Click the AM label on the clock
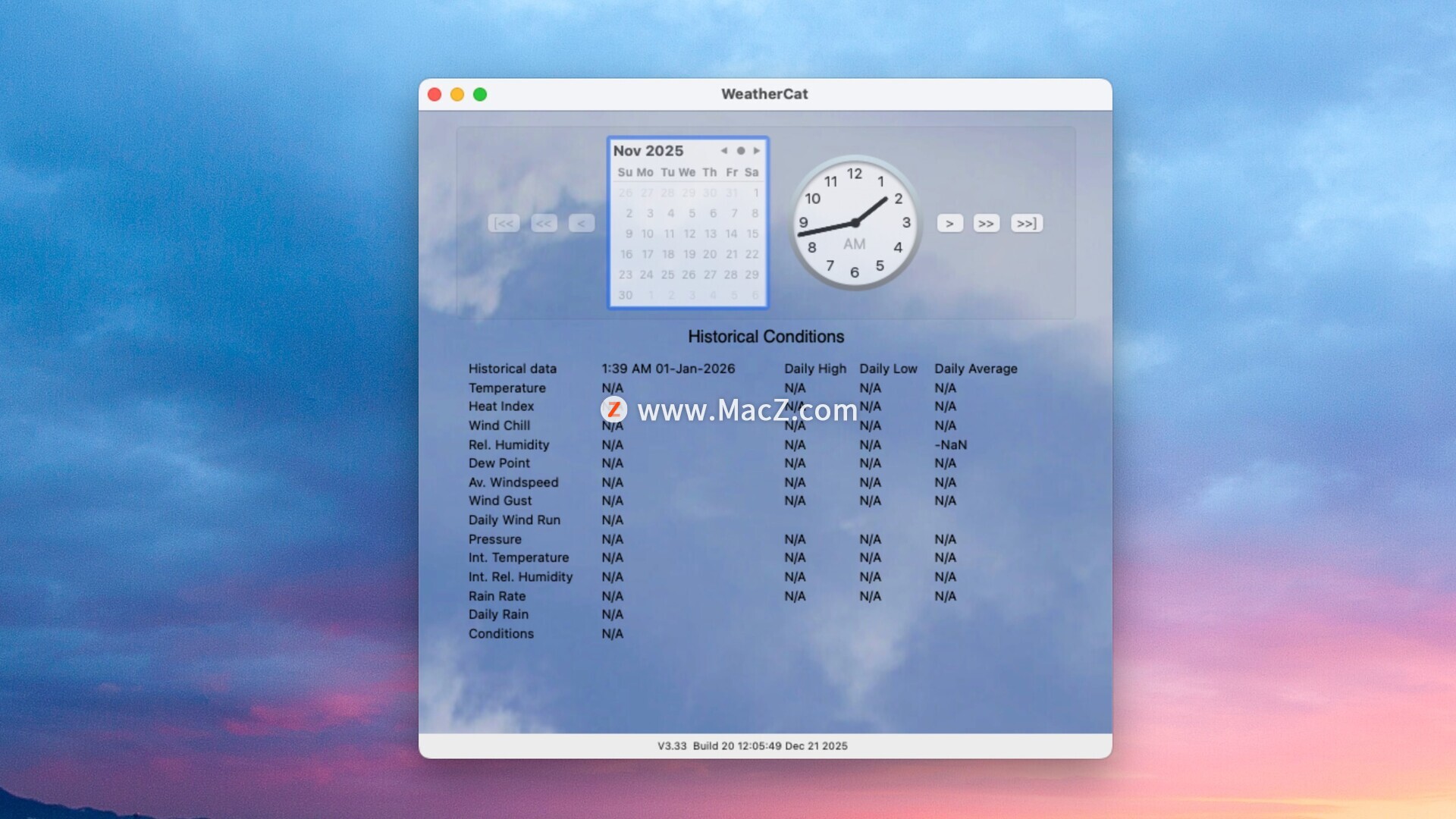Screen dimensions: 1456x819 tap(854, 244)
